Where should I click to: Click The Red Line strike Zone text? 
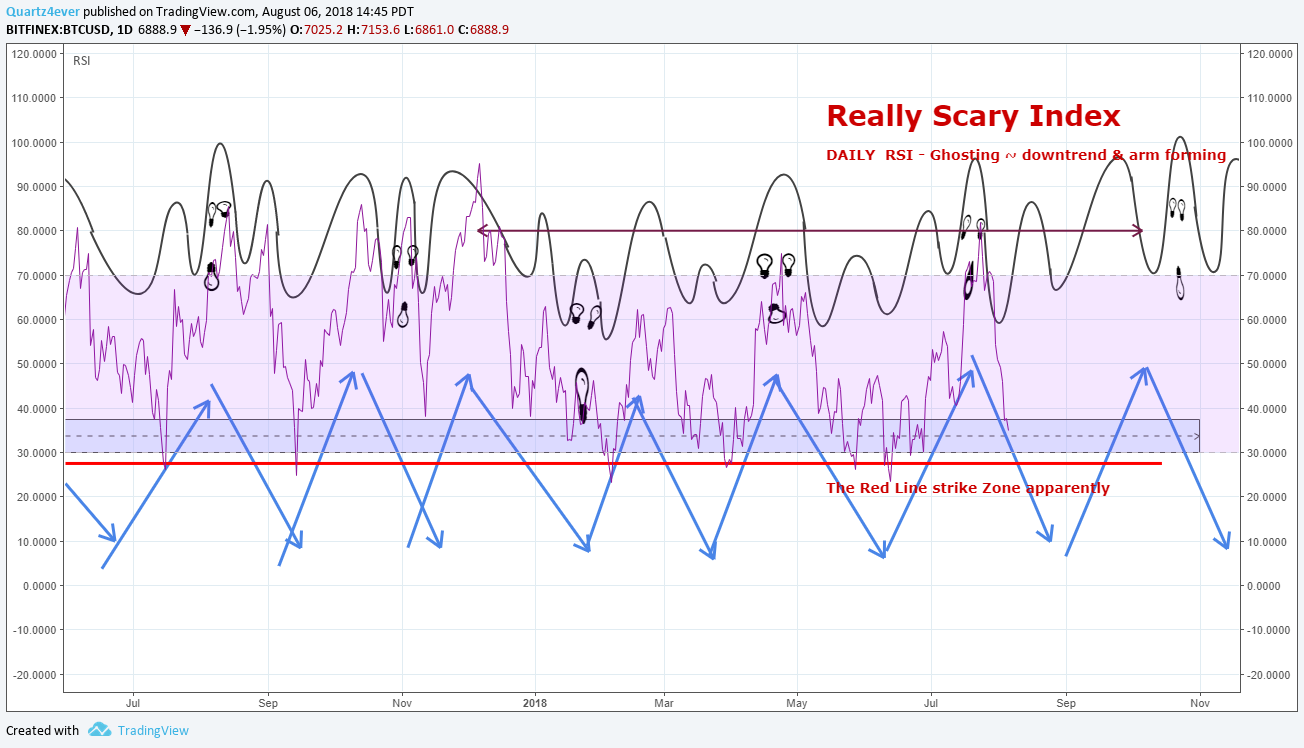point(968,488)
